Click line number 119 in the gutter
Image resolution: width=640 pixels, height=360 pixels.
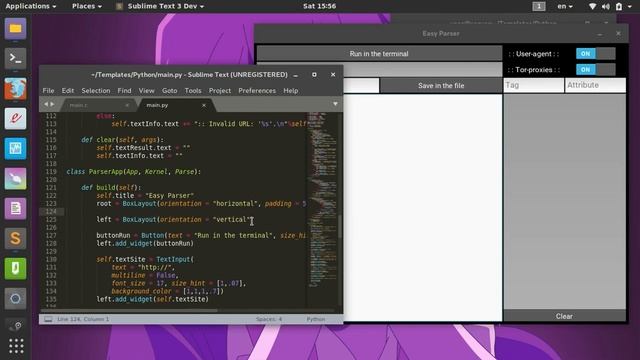click(x=51, y=172)
